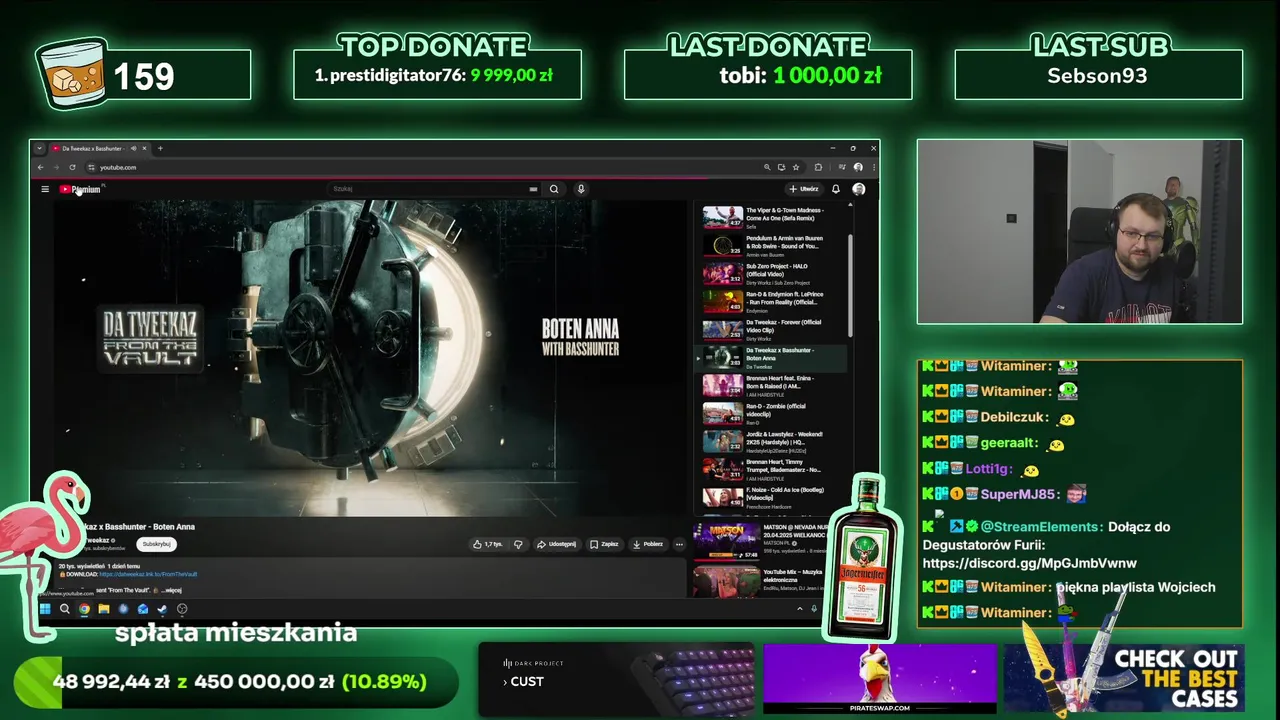
Task: Click the playlist panel scrollbar
Action: 850,285
